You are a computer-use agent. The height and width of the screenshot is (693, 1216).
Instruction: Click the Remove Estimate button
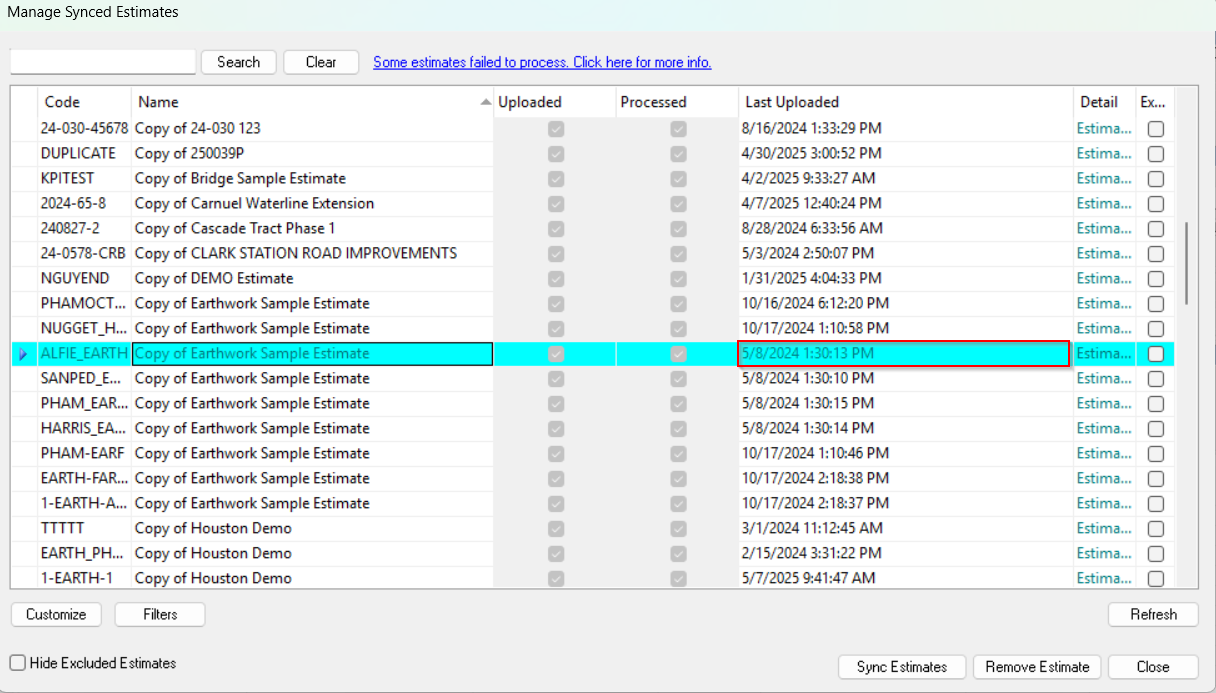(x=1038, y=667)
